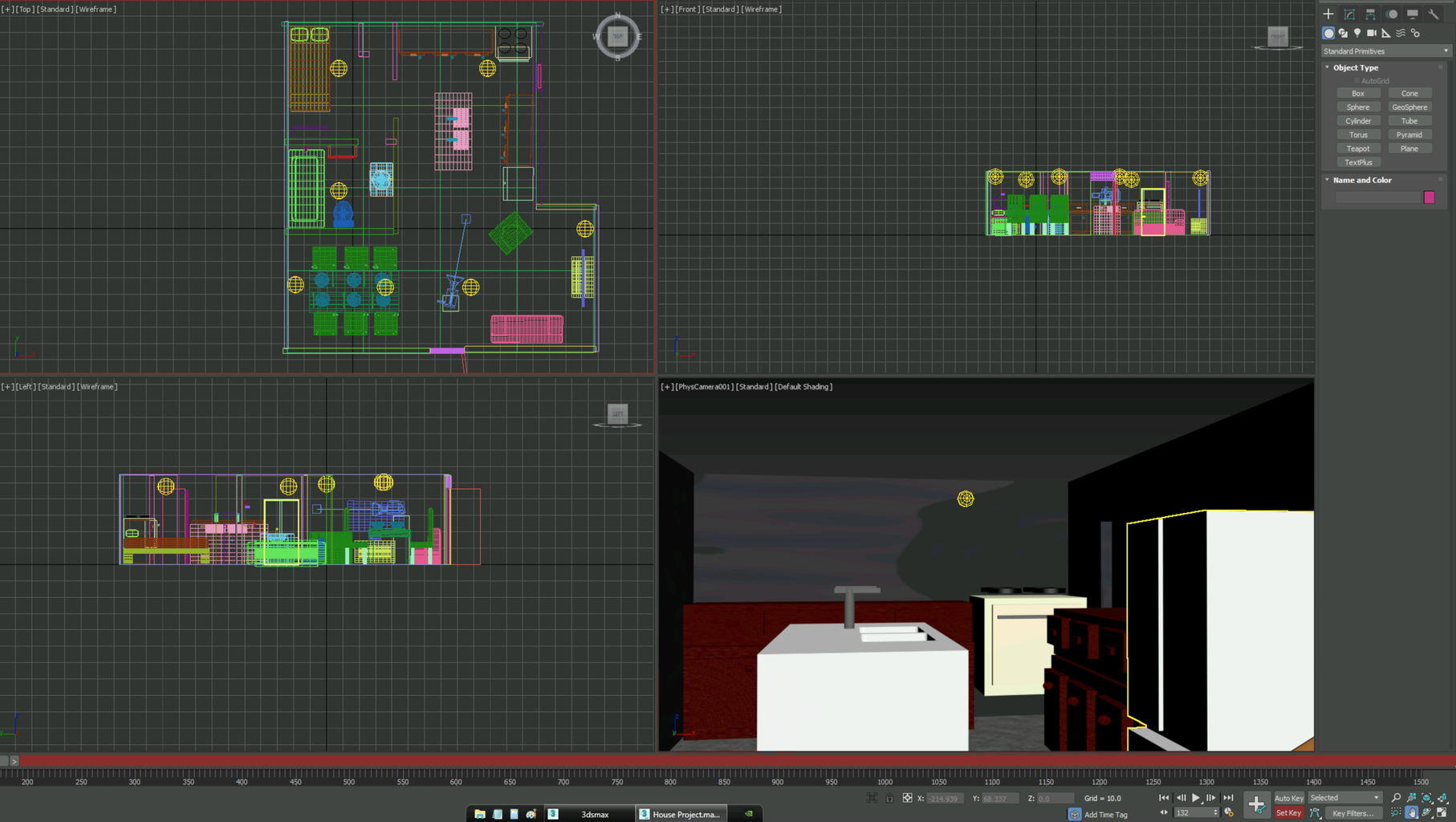
Task: Open the Modify panel tab
Action: (1349, 14)
